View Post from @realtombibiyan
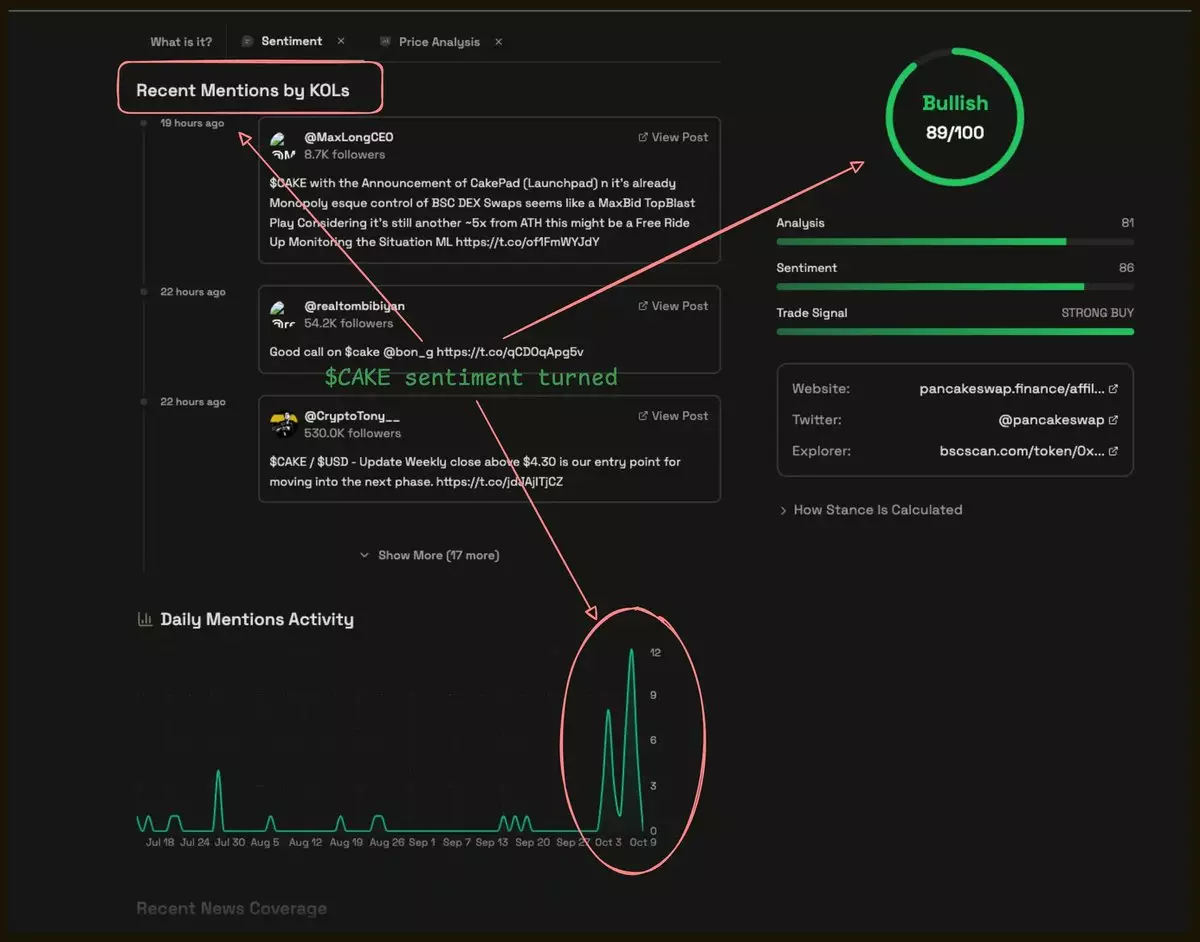1200x942 pixels. 673,306
